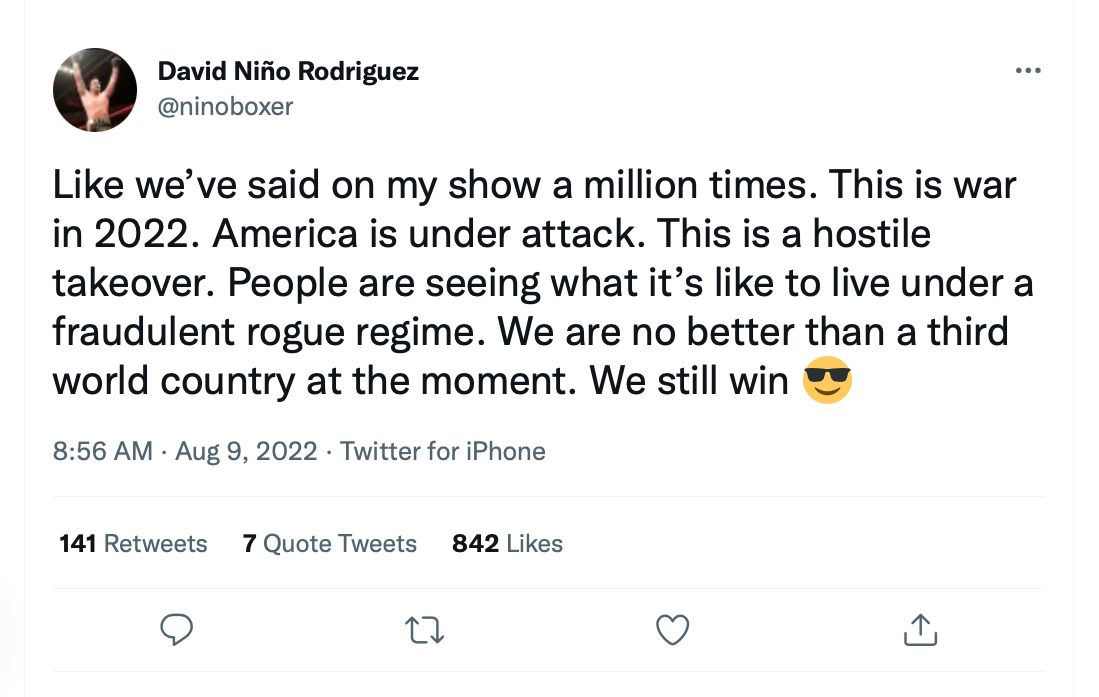The height and width of the screenshot is (697, 1099).
Task: Open the share tweet icon
Action: pos(920,629)
